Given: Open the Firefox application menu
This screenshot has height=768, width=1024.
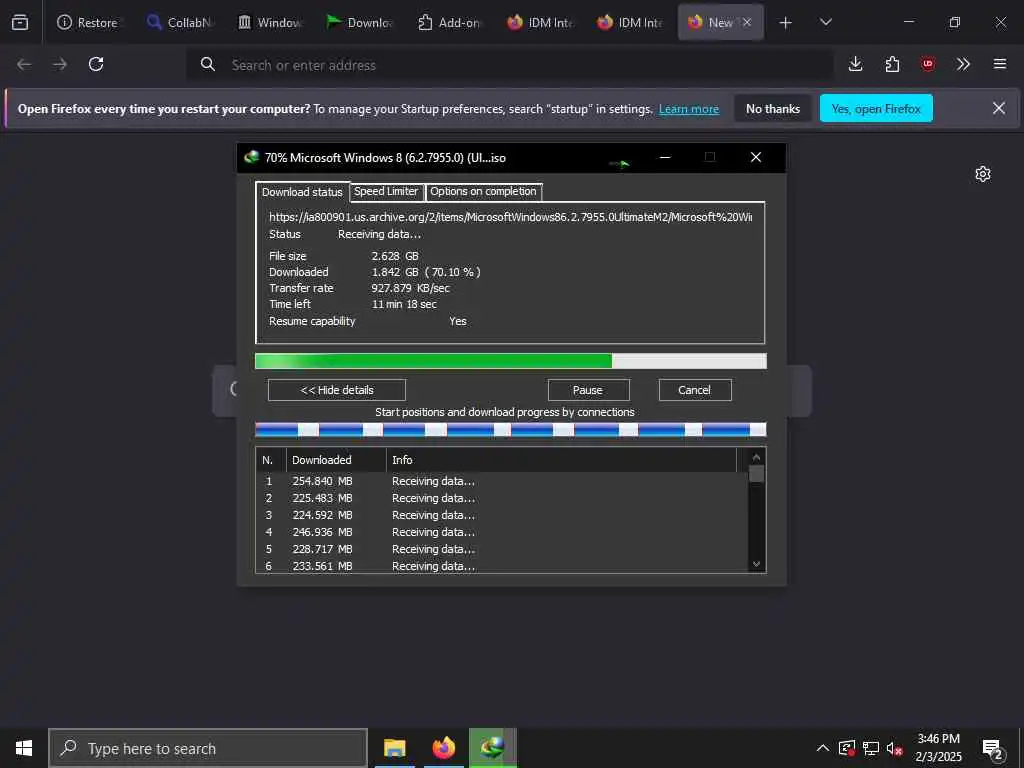Looking at the screenshot, I should click(x=1000, y=64).
